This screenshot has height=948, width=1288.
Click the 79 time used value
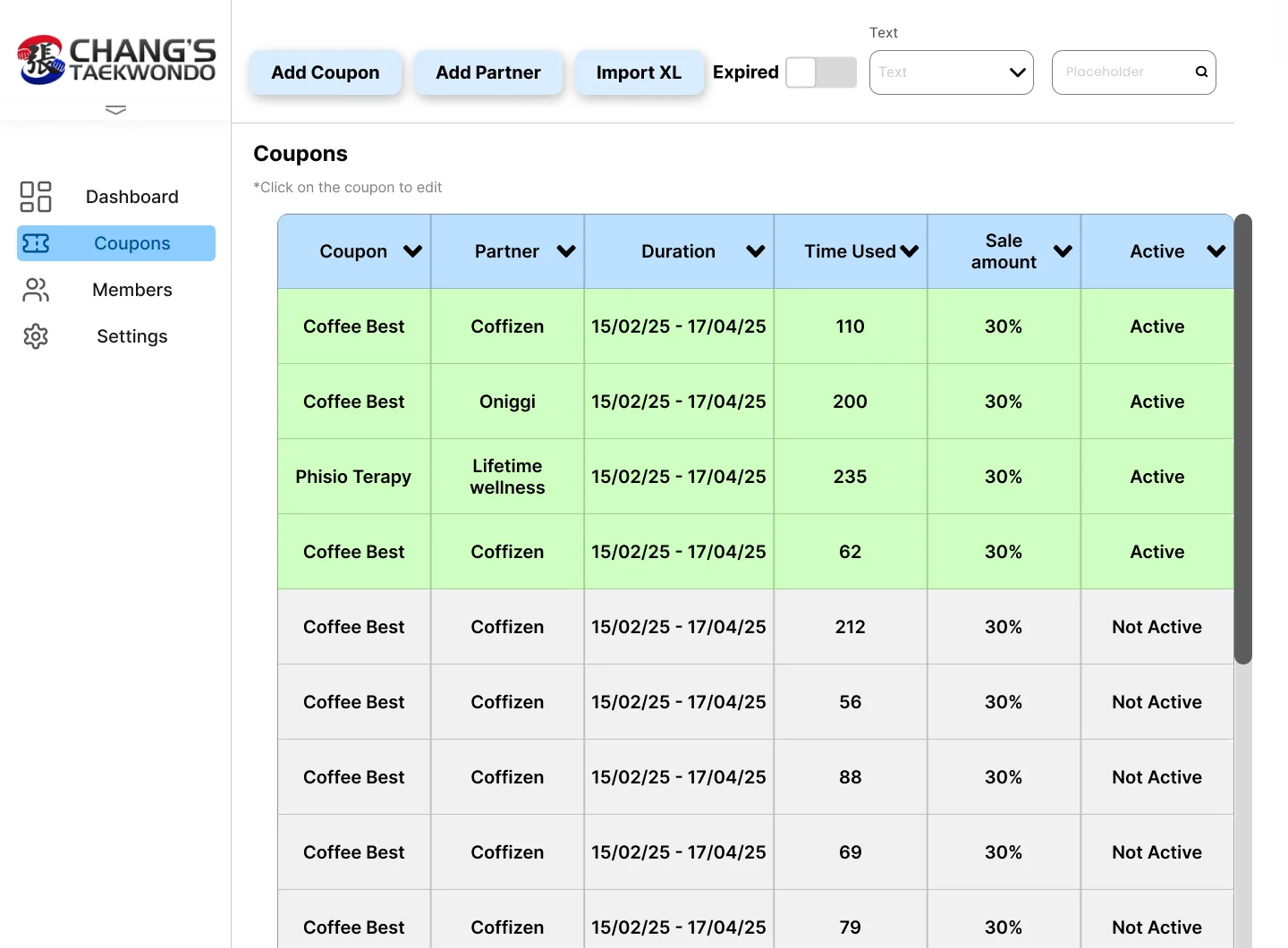(851, 927)
